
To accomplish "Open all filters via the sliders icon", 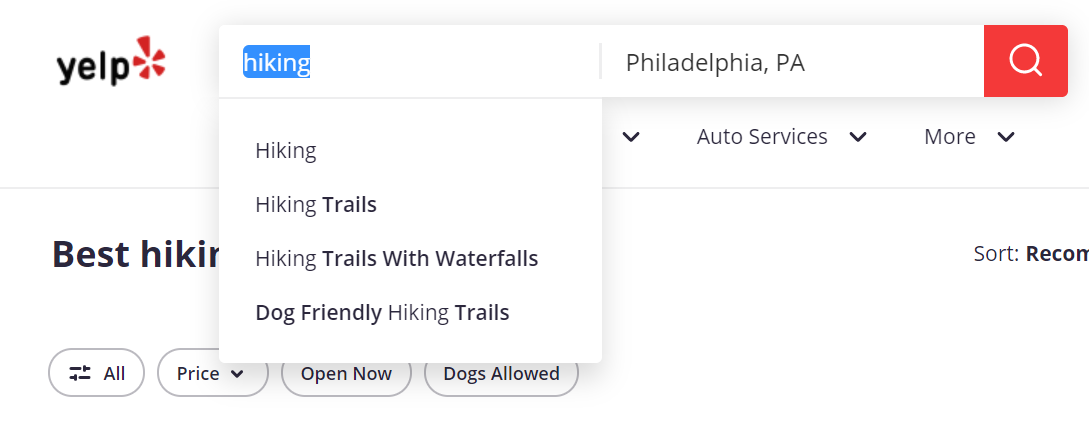I will tap(80, 373).
